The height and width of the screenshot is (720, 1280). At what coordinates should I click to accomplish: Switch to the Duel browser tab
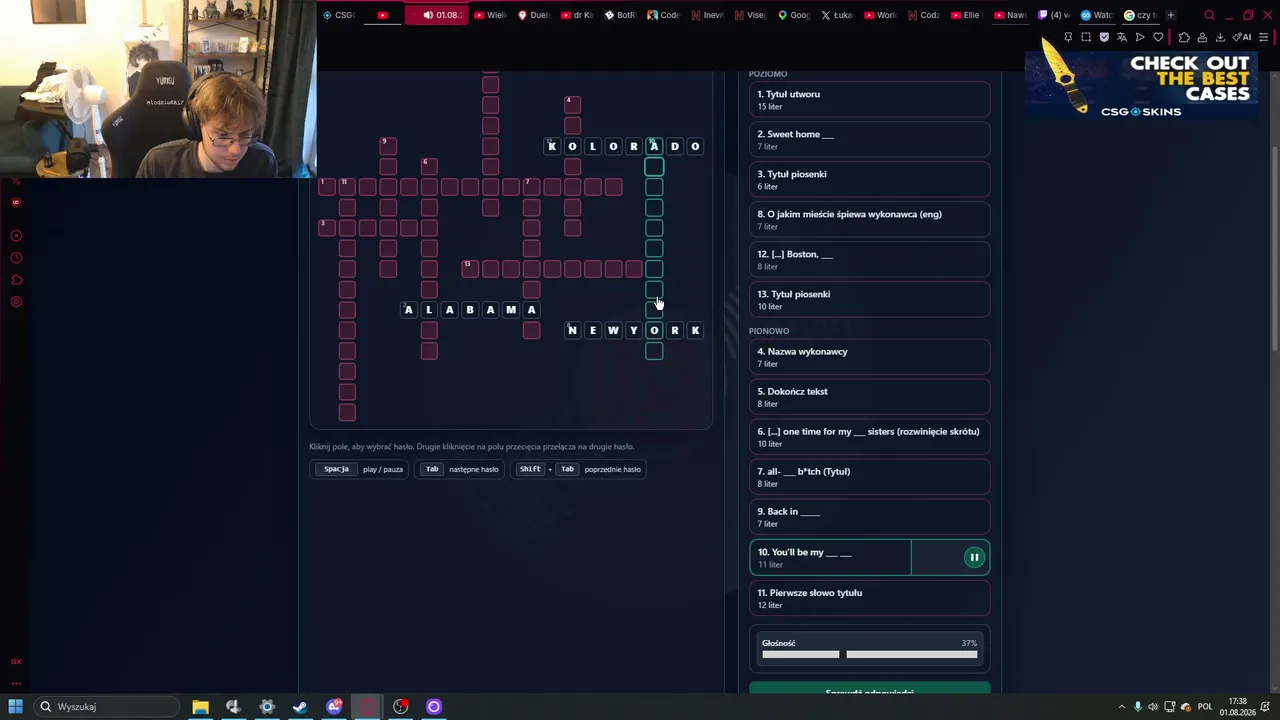(x=534, y=15)
